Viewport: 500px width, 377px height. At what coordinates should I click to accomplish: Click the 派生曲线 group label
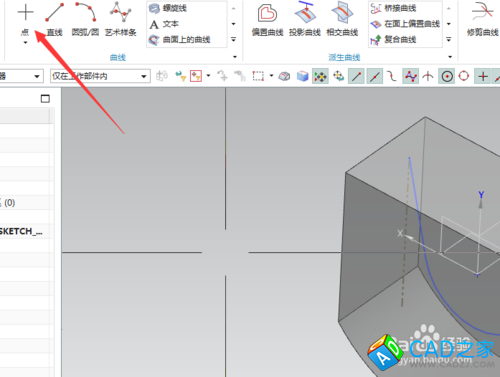click(344, 57)
